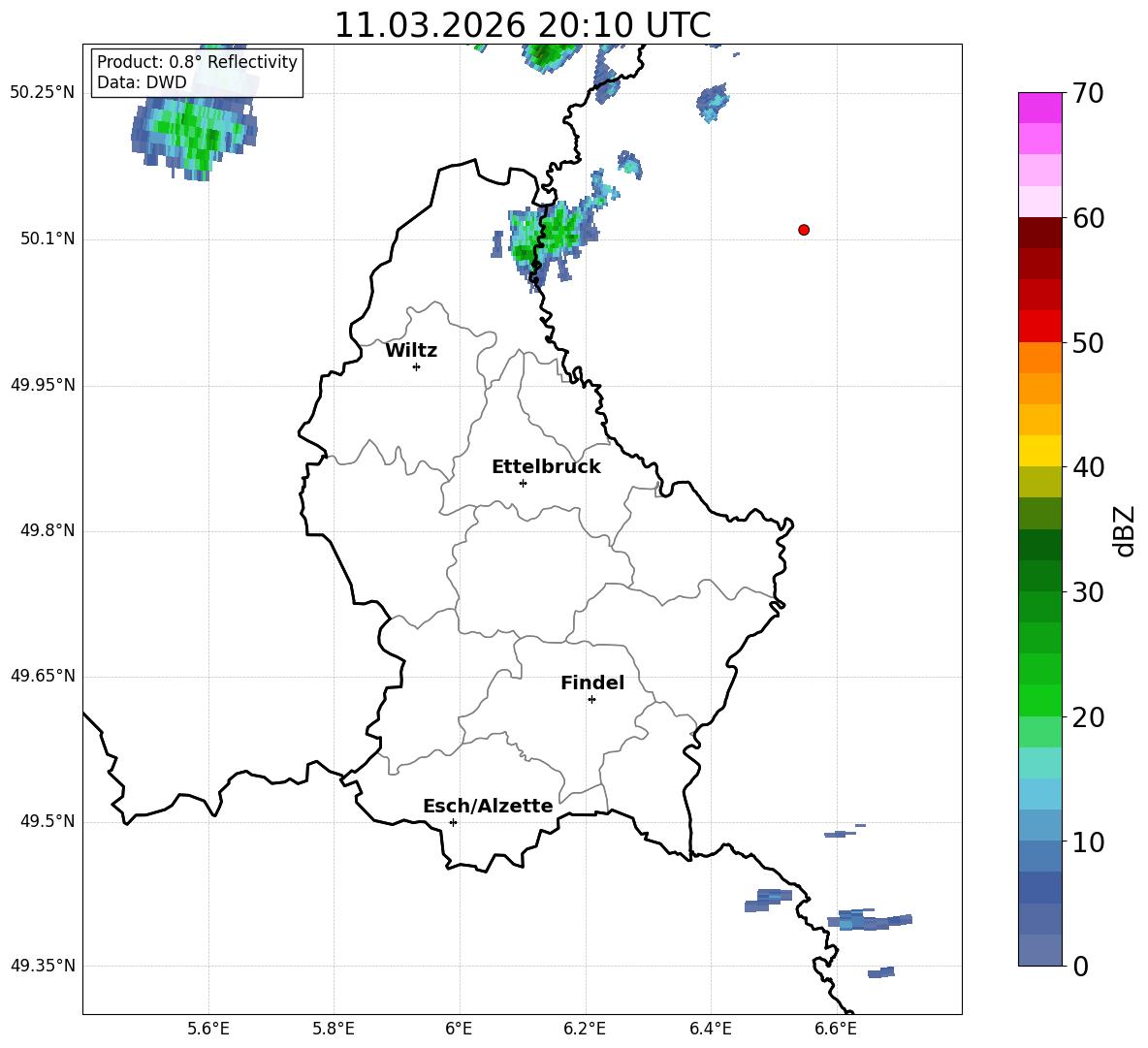Screen dimensions: 1148x1048
Task: Click the red dot marker on the map
Action: pos(804,230)
